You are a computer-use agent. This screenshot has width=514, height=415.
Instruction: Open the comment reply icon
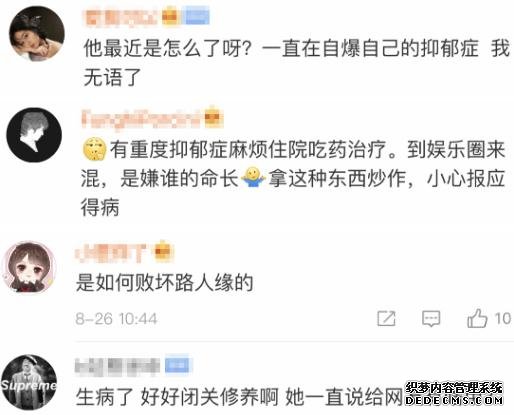pyautogui.click(x=431, y=319)
